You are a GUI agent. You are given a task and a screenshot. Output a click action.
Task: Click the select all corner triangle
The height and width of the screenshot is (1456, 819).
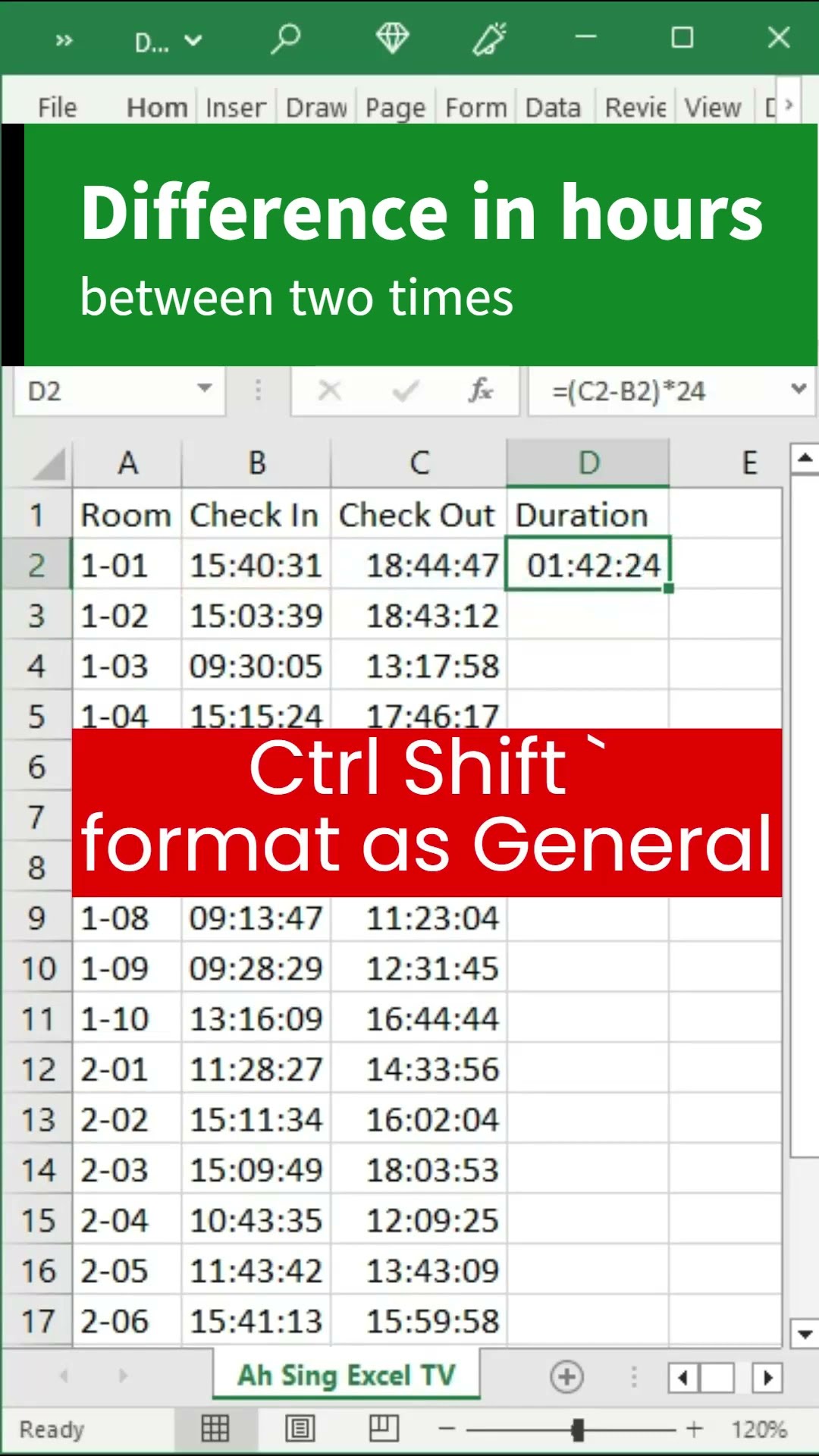[x=50, y=464]
